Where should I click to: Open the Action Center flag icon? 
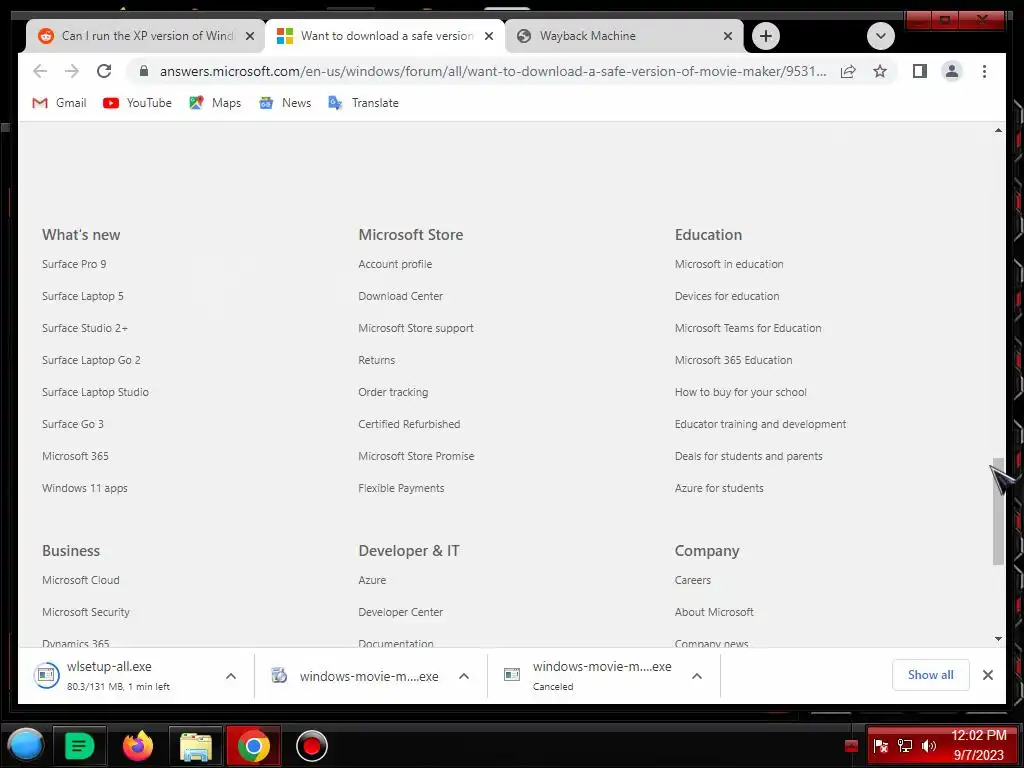(x=880, y=746)
